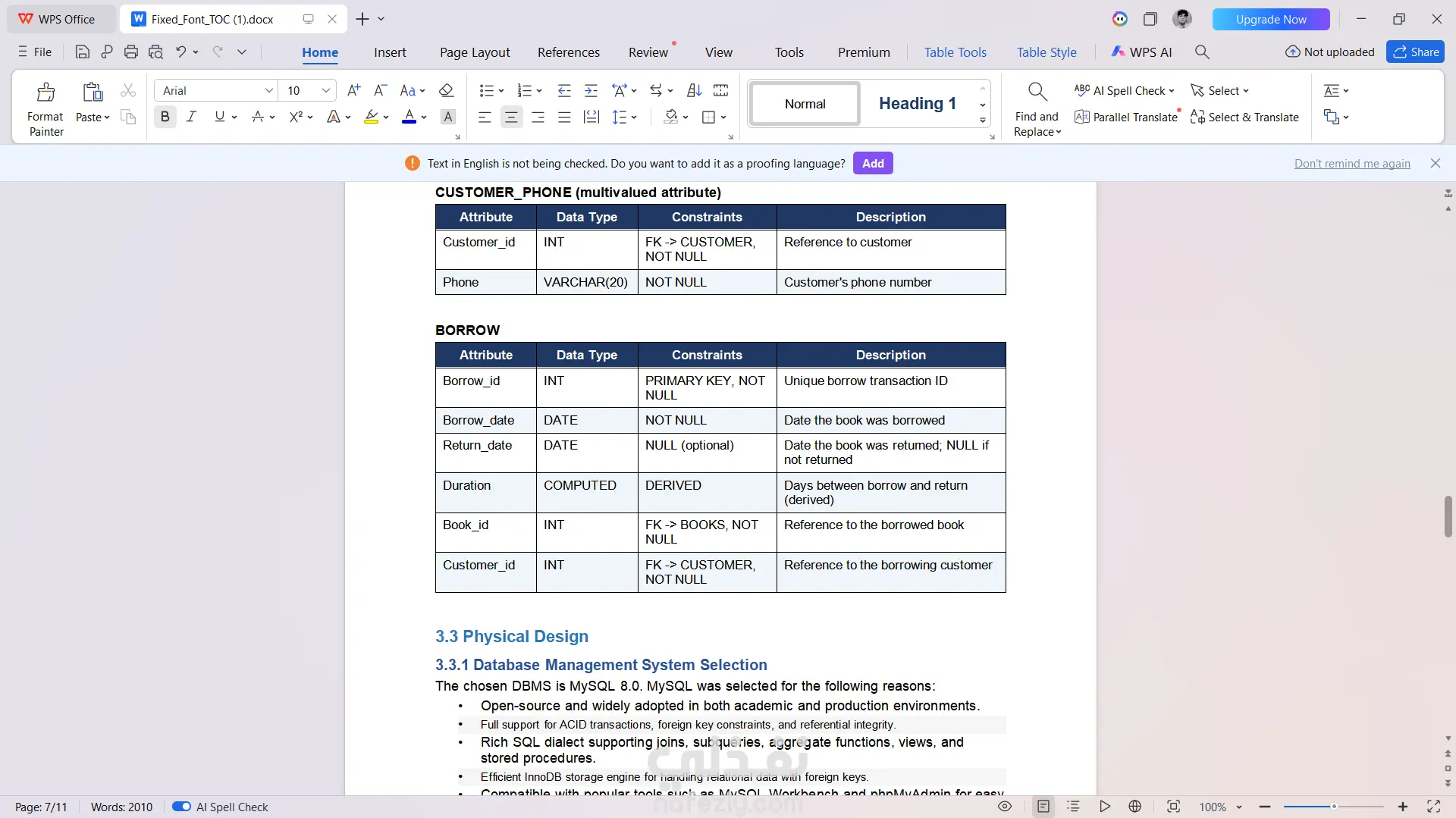Screen dimensions: 1456x818
Task: Click the vertical scrollbar thumb
Action: pos(1448,516)
